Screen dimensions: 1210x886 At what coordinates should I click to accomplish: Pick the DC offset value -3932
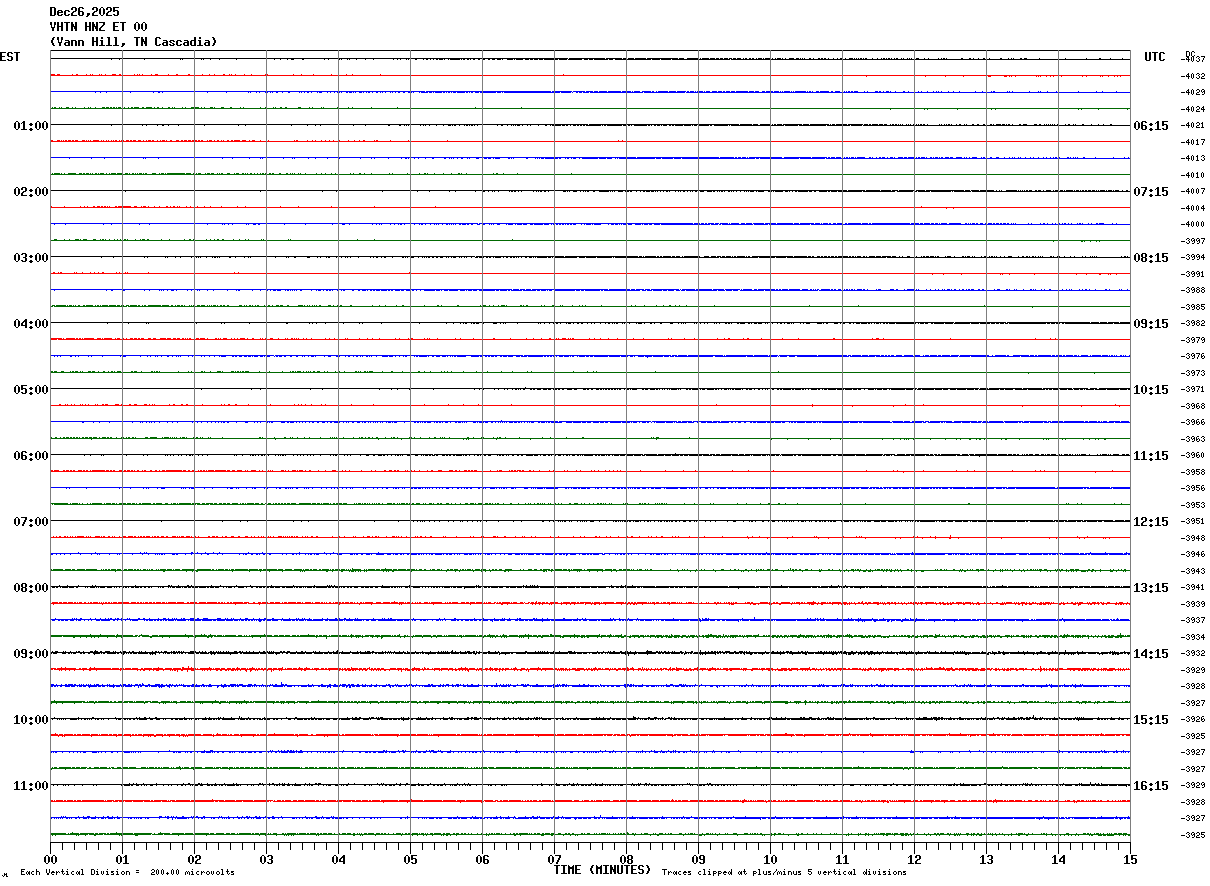1193,654
